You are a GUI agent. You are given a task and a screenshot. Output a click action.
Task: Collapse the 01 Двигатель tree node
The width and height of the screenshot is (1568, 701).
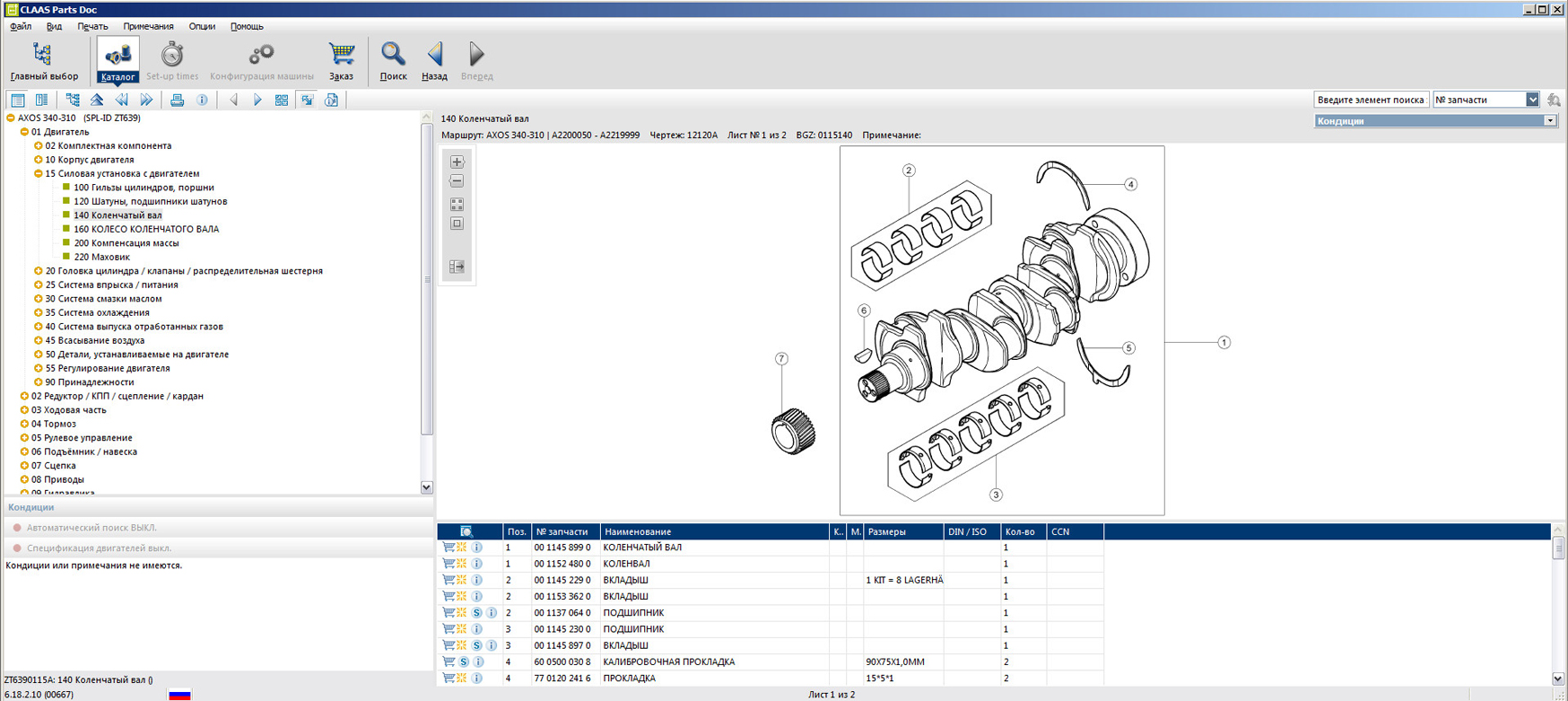coord(24,132)
